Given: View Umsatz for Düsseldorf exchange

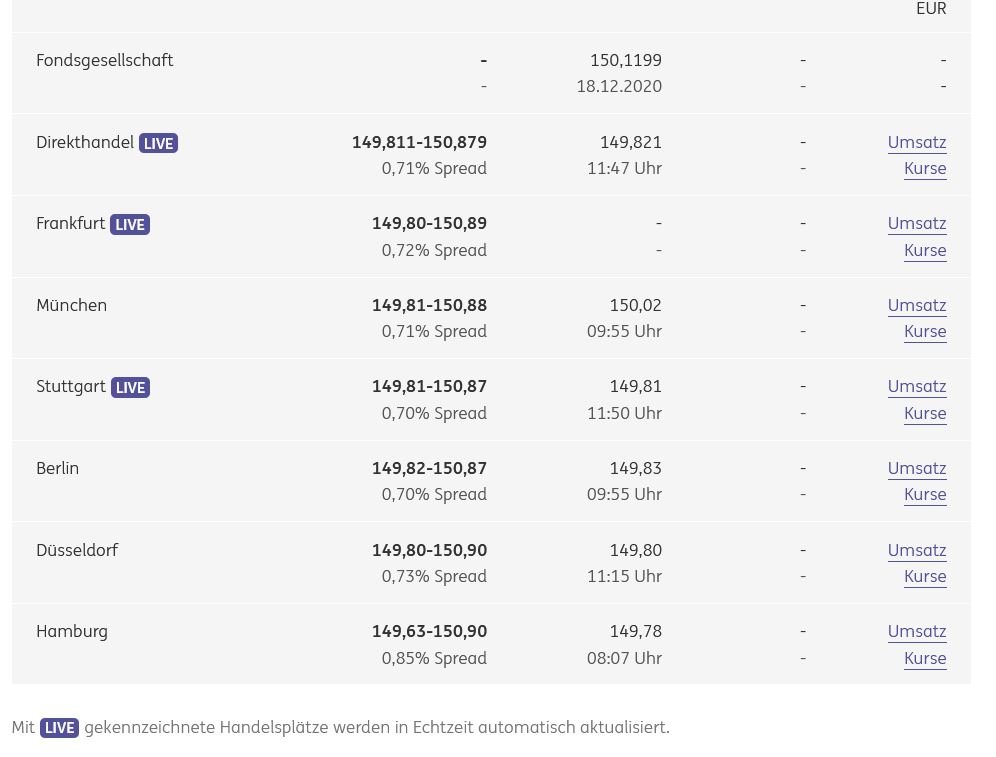Looking at the screenshot, I should pos(916,550).
